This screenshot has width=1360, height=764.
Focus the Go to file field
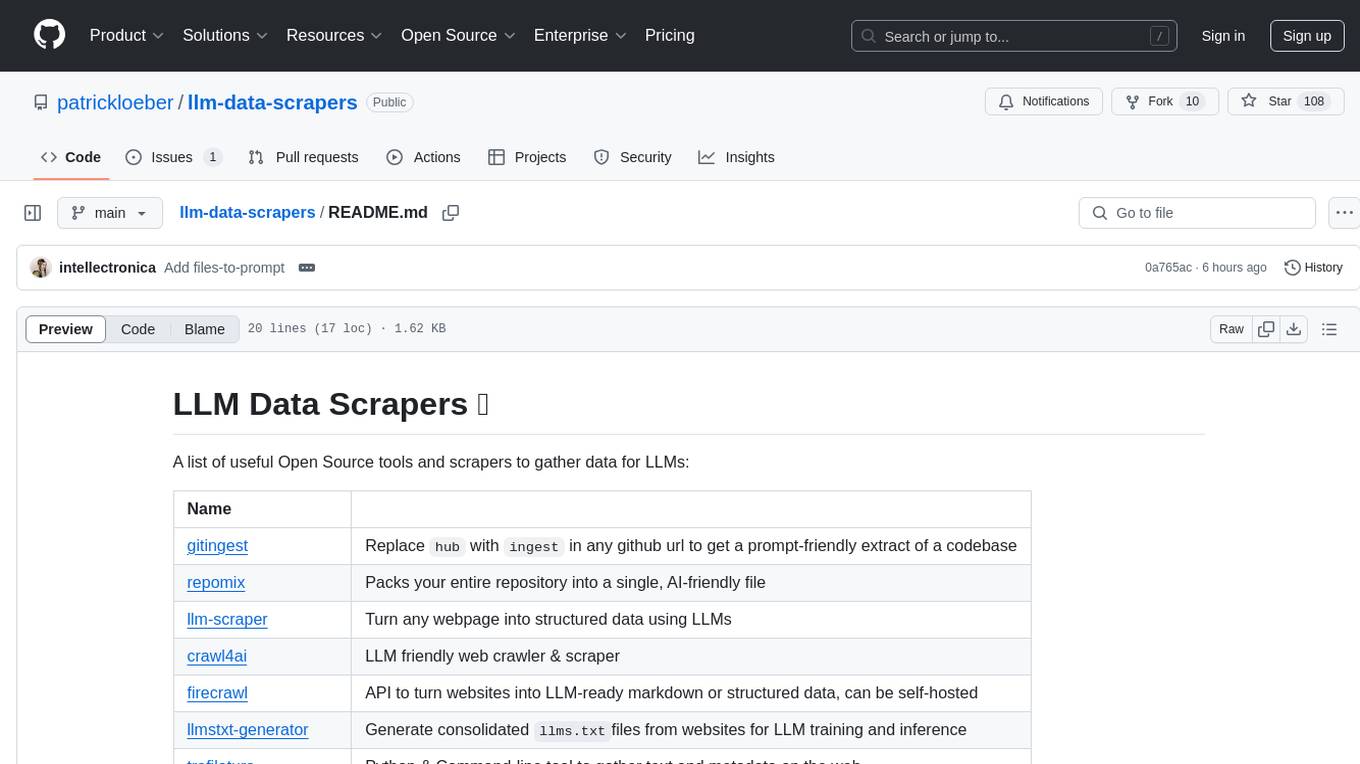(x=1197, y=213)
